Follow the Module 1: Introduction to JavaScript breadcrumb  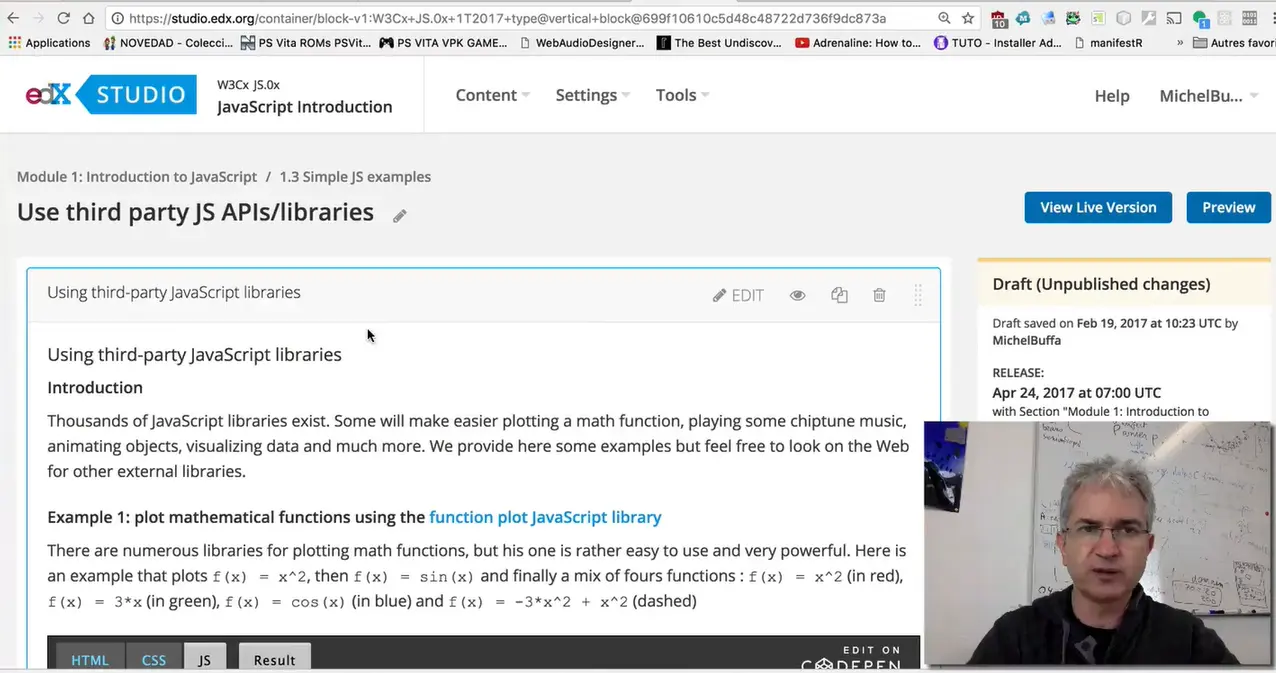click(x=137, y=177)
